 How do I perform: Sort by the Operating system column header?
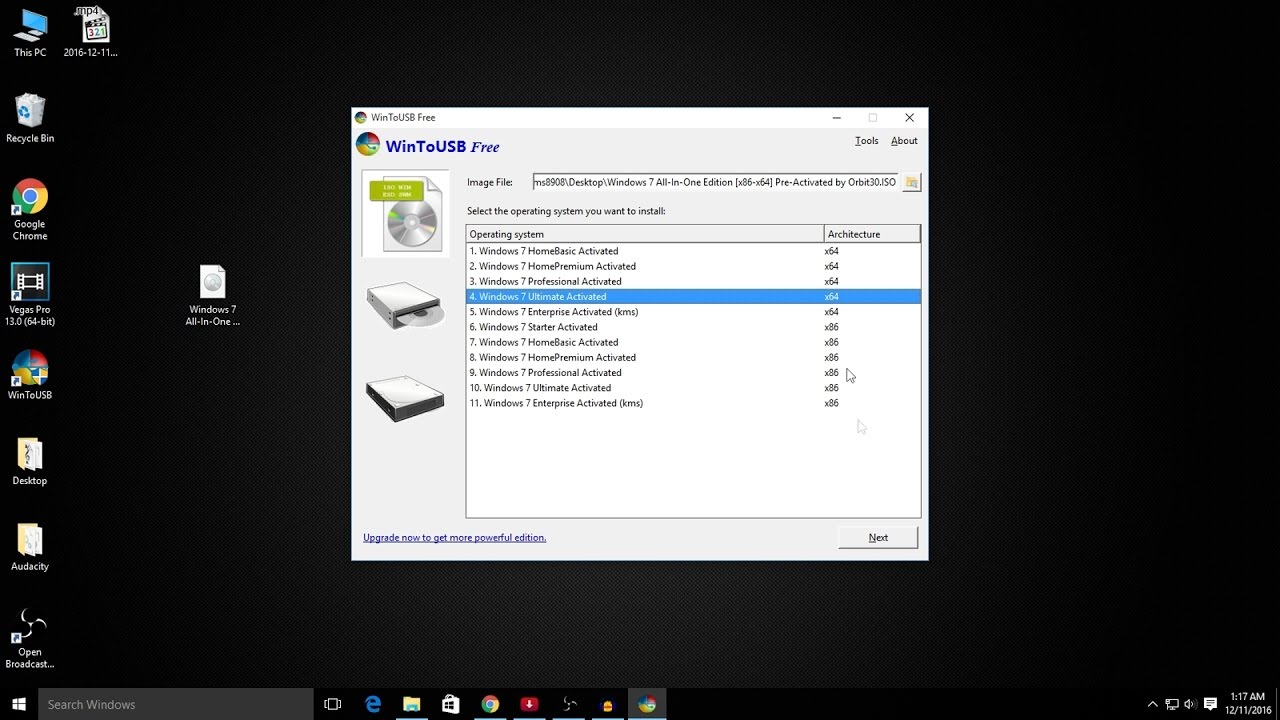(645, 234)
